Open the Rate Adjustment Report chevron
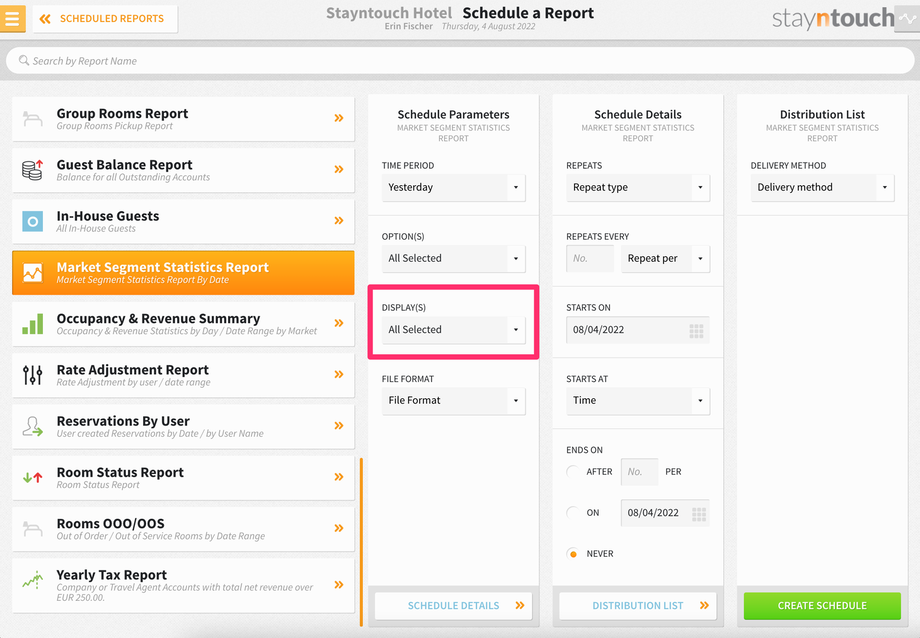 click(339, 374)
